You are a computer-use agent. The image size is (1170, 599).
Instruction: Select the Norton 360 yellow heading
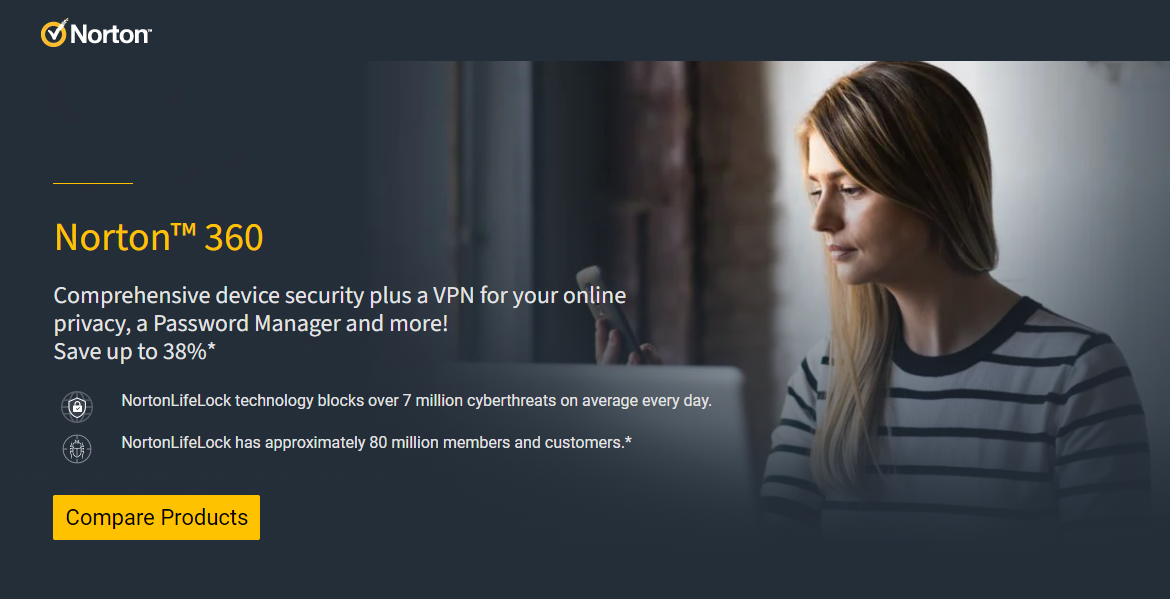tap(159, 237)
